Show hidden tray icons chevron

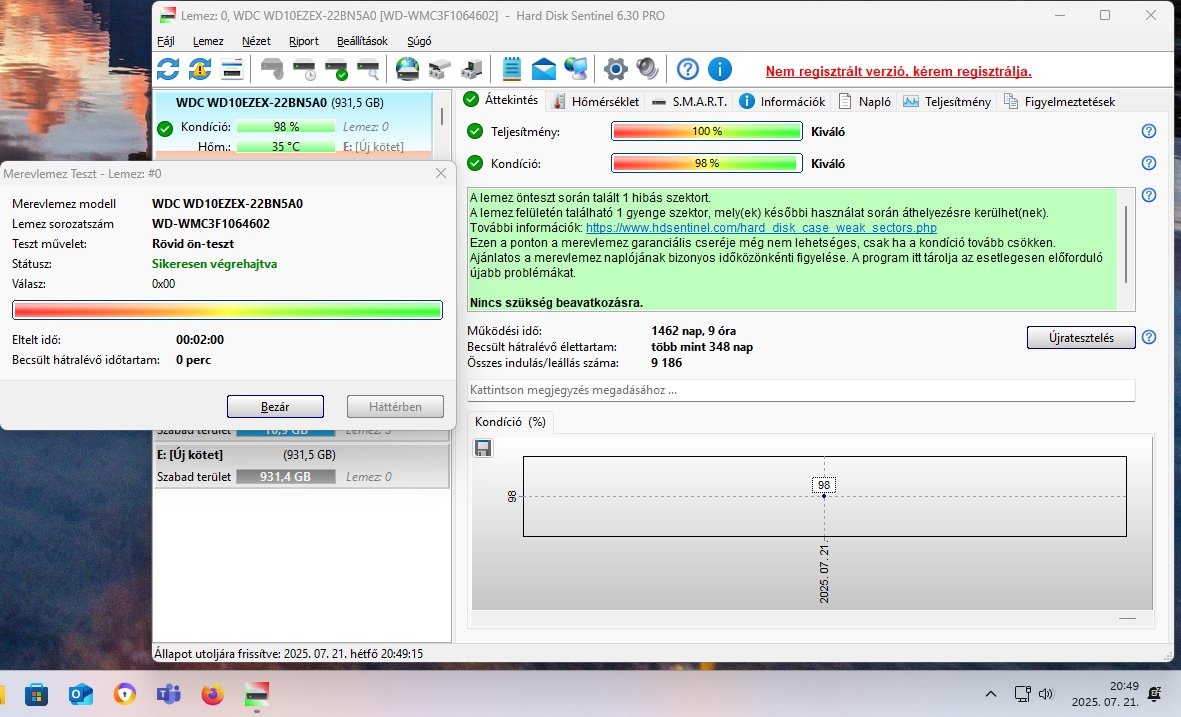(x=990, y=694)
